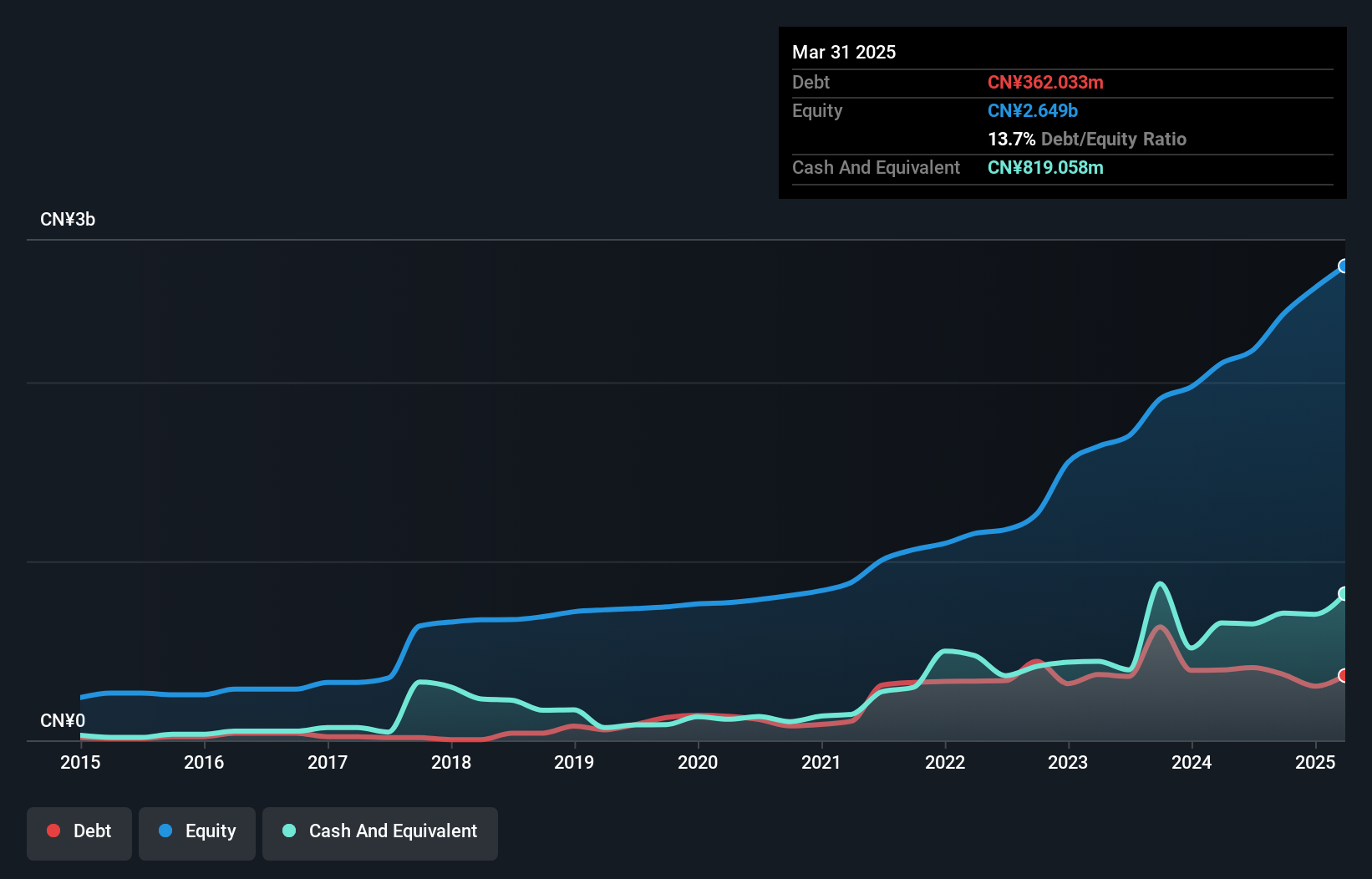Toggle the Equity series legend button

(x=197, y=833)
